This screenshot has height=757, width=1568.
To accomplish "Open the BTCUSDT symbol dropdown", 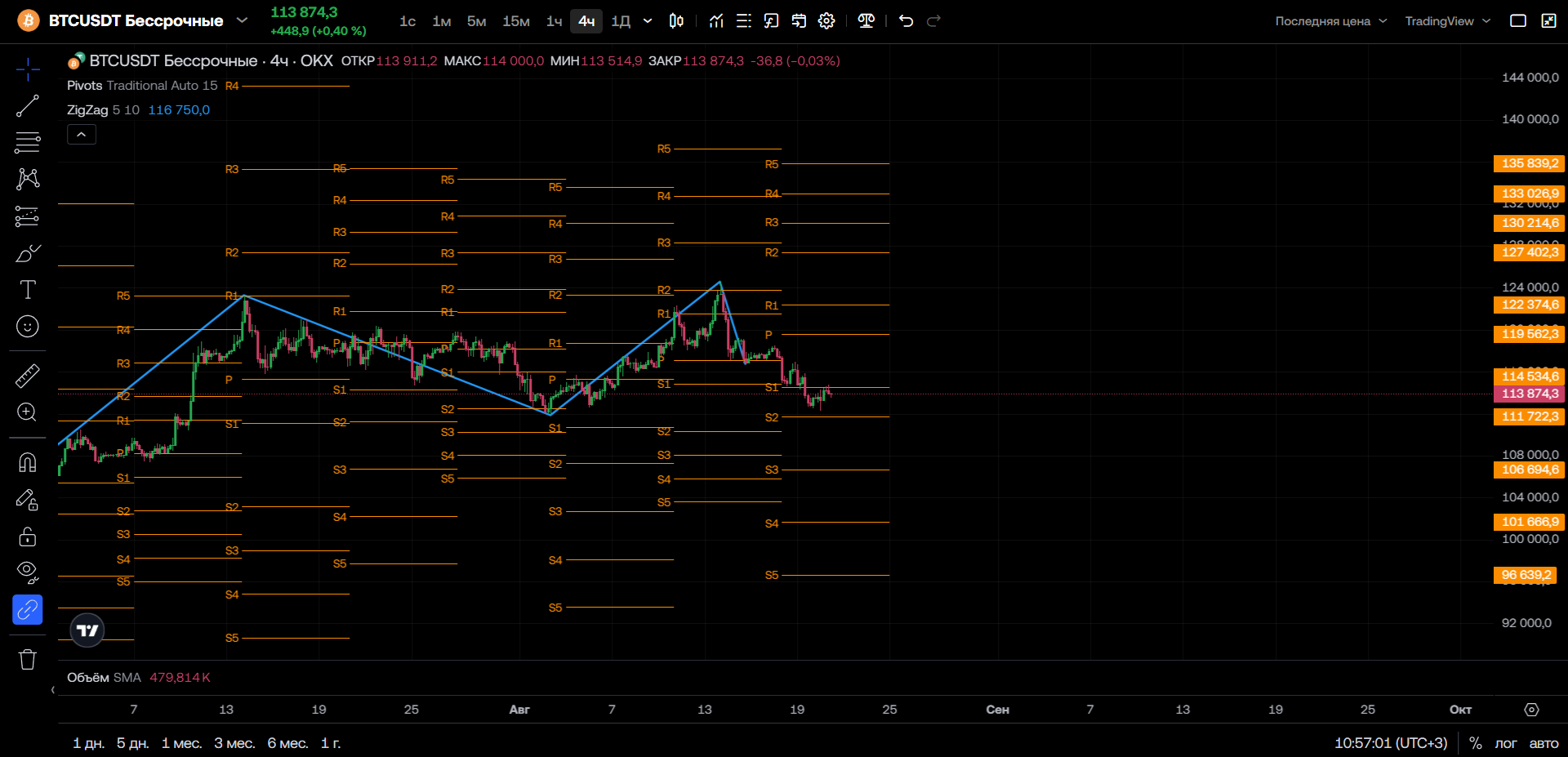I will [x=243, y=20].
